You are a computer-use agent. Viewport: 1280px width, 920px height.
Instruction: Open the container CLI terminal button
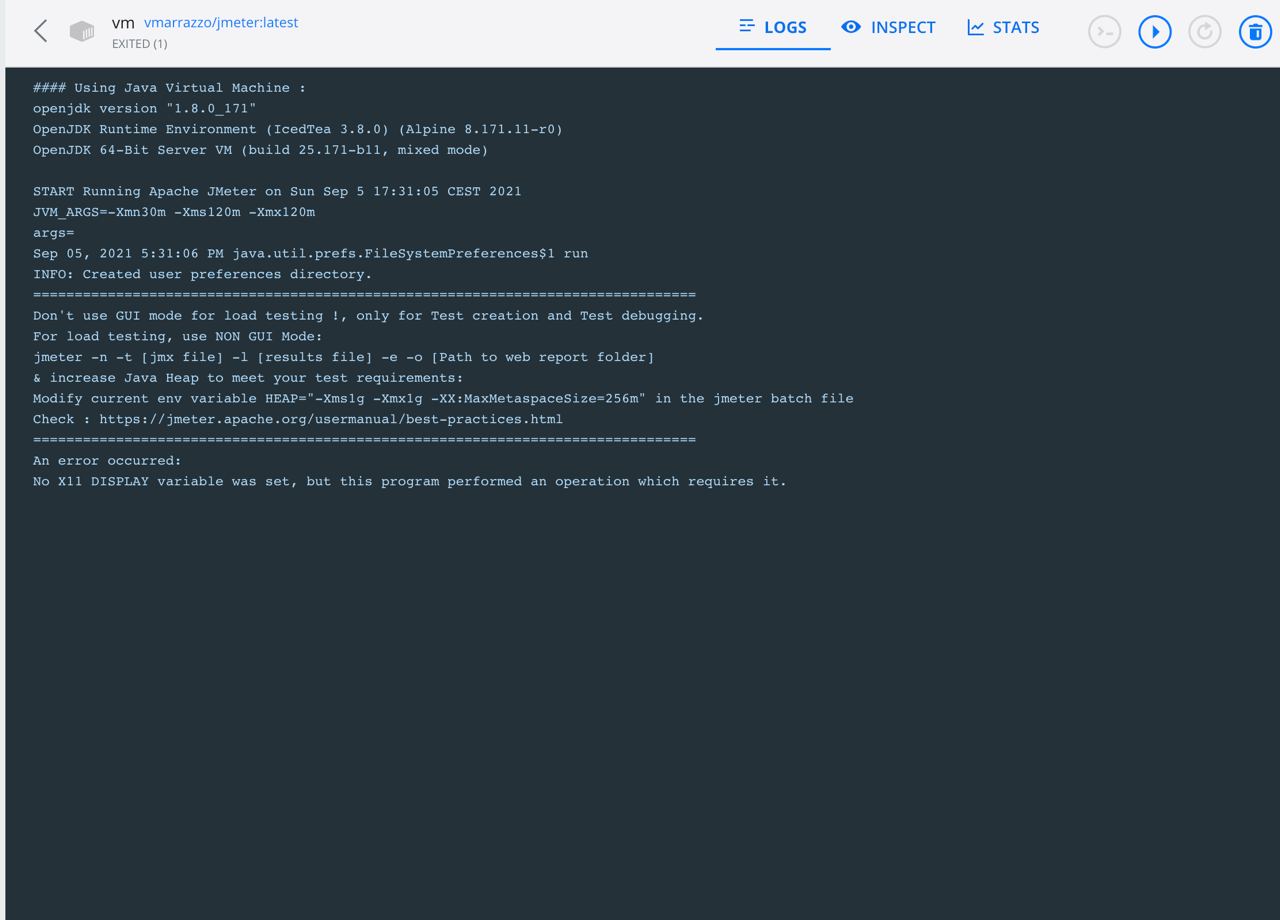(1105, 32)
